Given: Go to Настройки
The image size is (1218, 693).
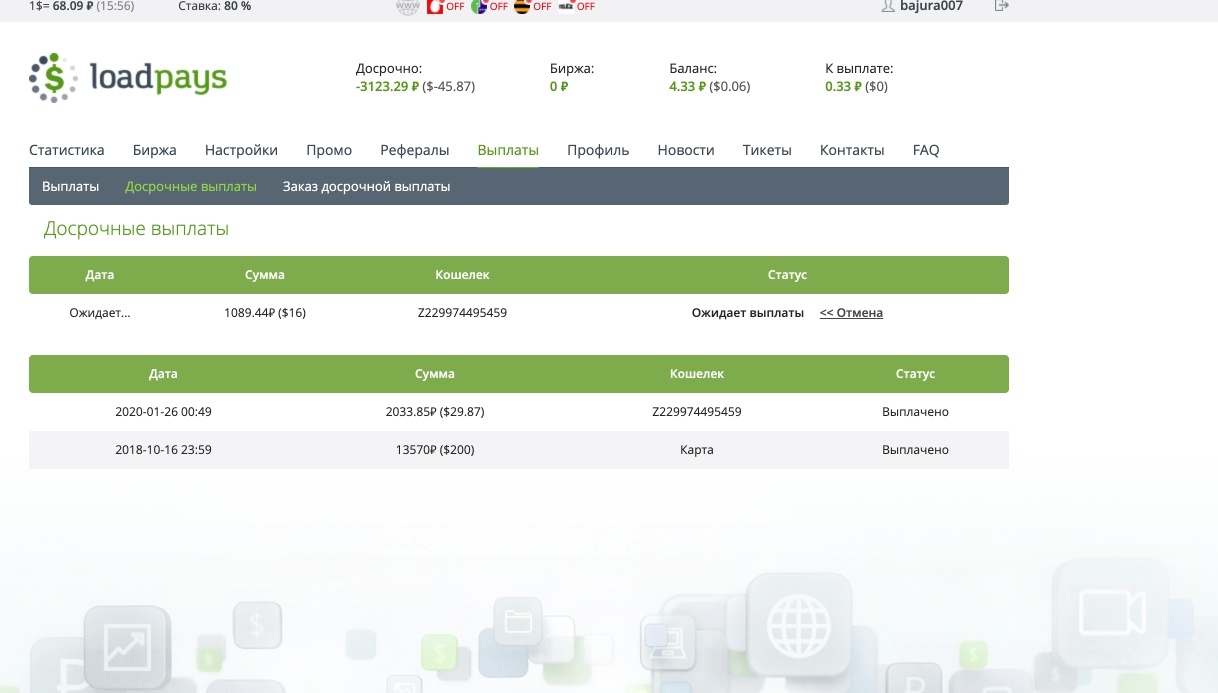Looking at the screenshot, I should click(x=241, y=150).
